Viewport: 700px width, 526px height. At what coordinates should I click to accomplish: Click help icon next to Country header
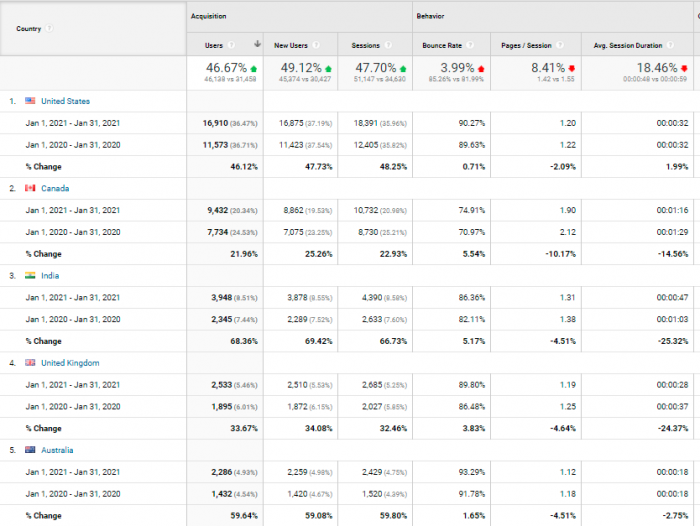49,29
